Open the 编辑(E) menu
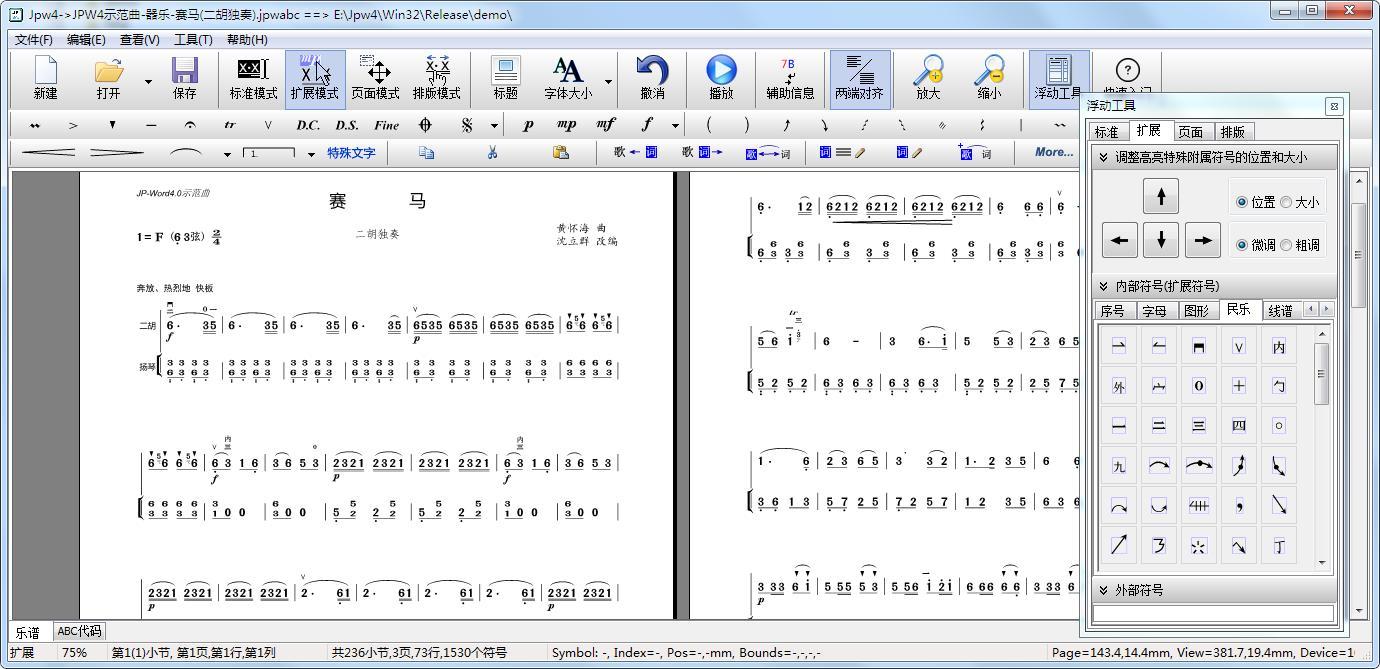1380x669 pixels. tap(86, 39)
